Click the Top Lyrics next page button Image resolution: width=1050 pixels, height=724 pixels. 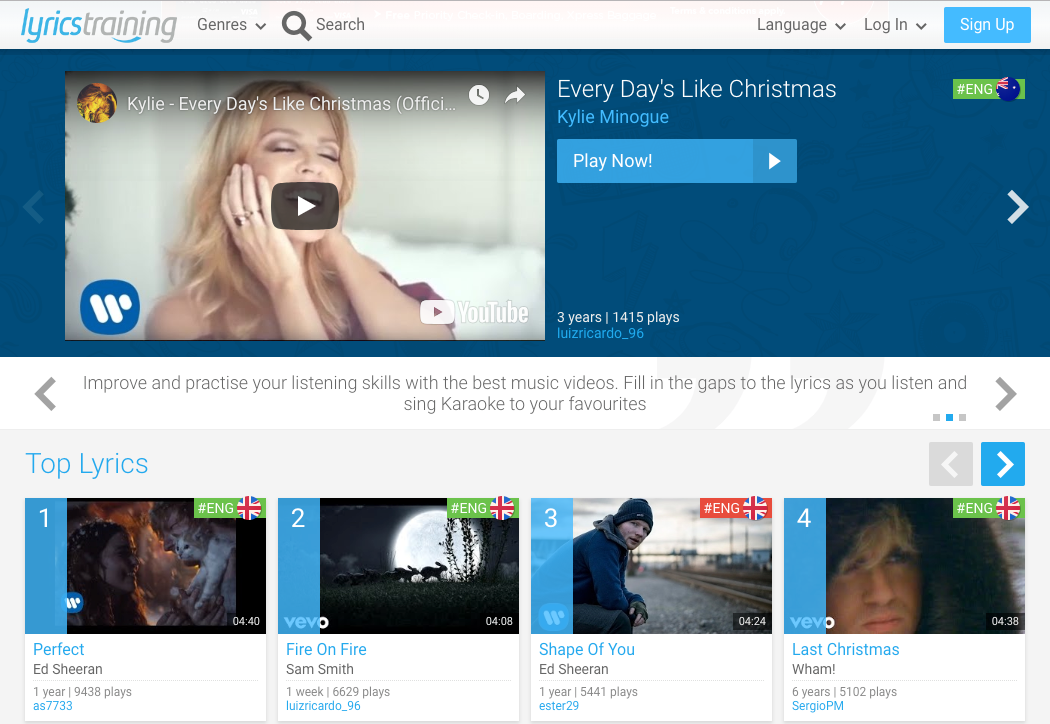pyautogui.click(x=1002, y=463)
